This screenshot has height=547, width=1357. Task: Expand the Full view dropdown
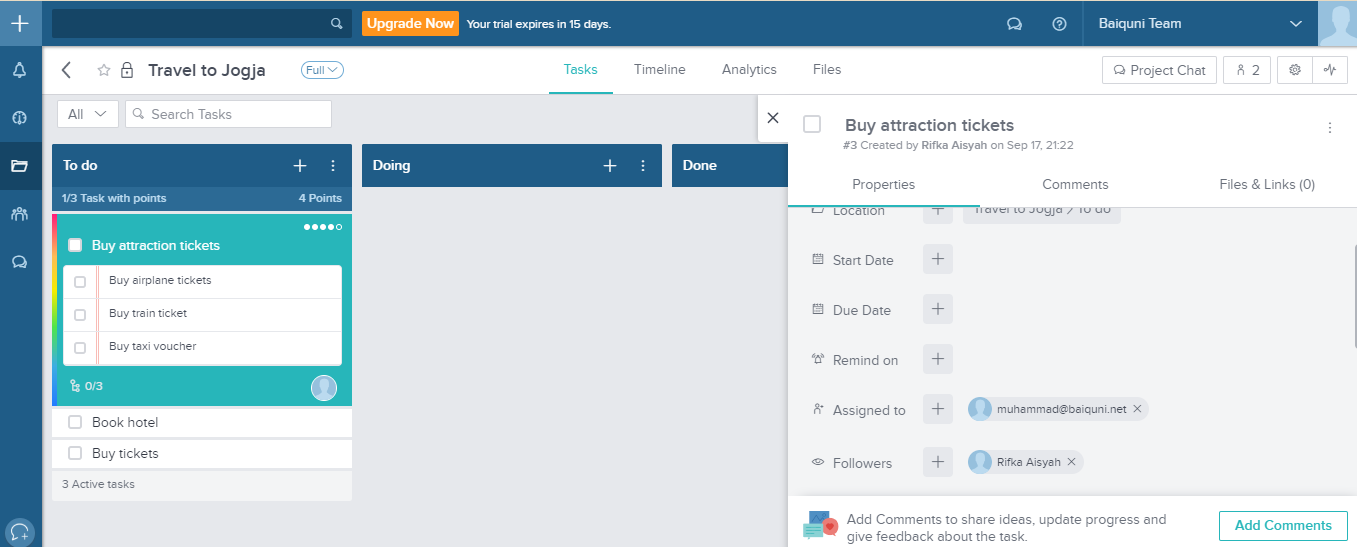322,70
